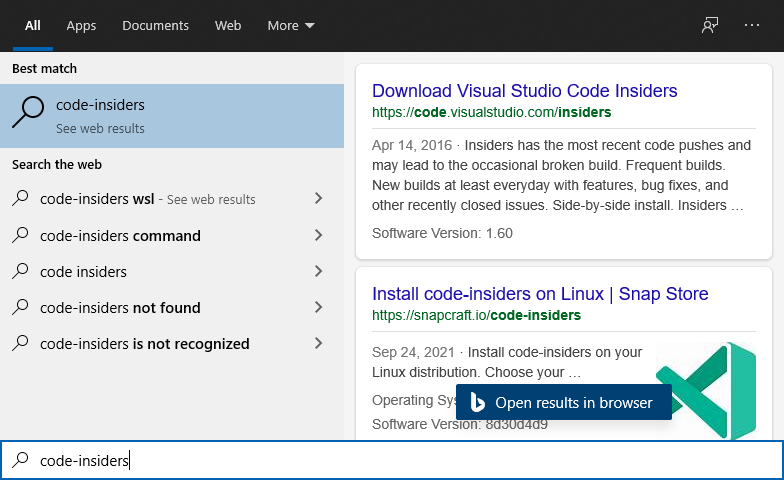Click the Search the web heading
Viewport: 784px width, 480px height.
57,164
